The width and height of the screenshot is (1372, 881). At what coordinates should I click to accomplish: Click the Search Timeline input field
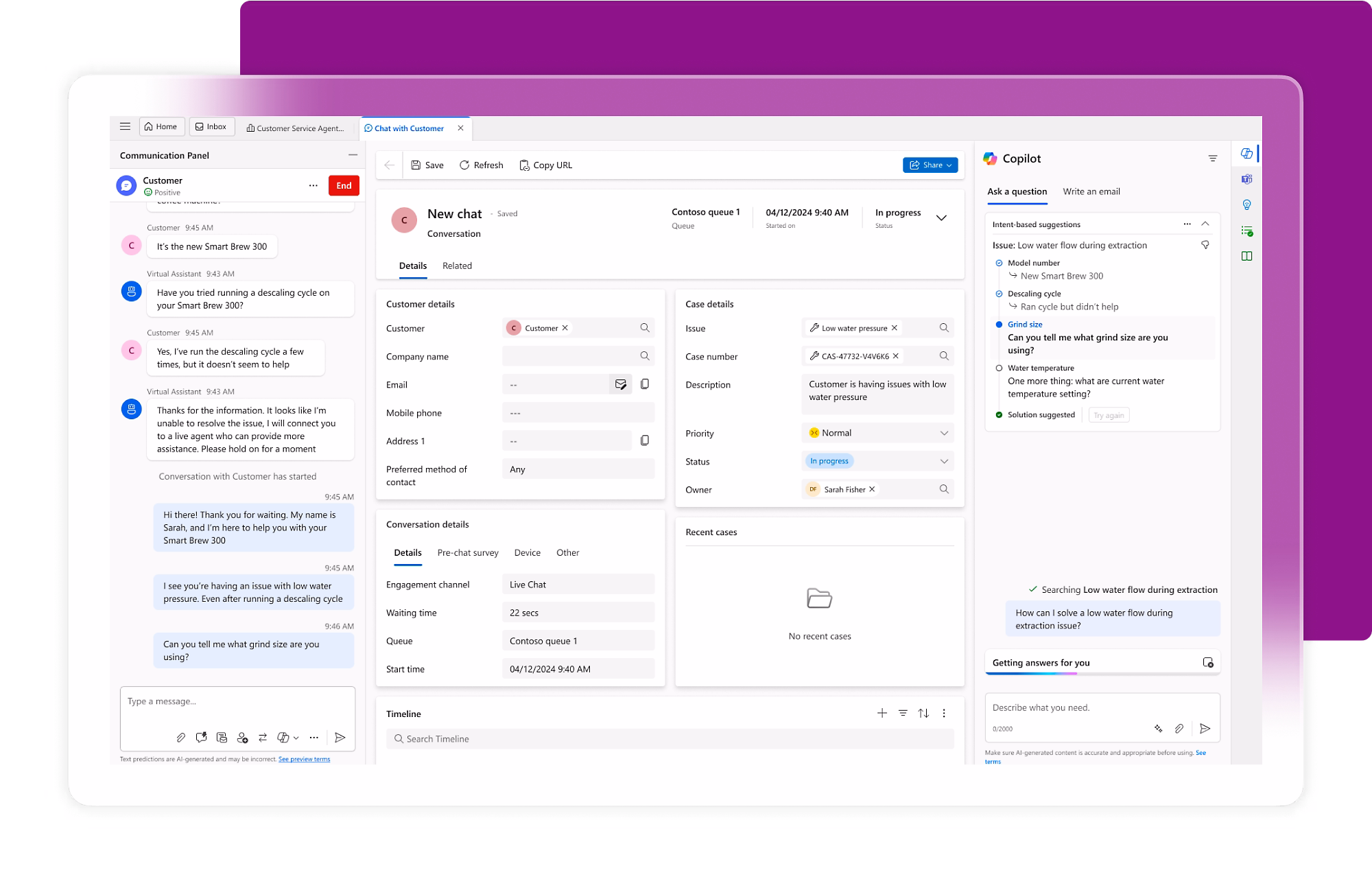(670, 739)
